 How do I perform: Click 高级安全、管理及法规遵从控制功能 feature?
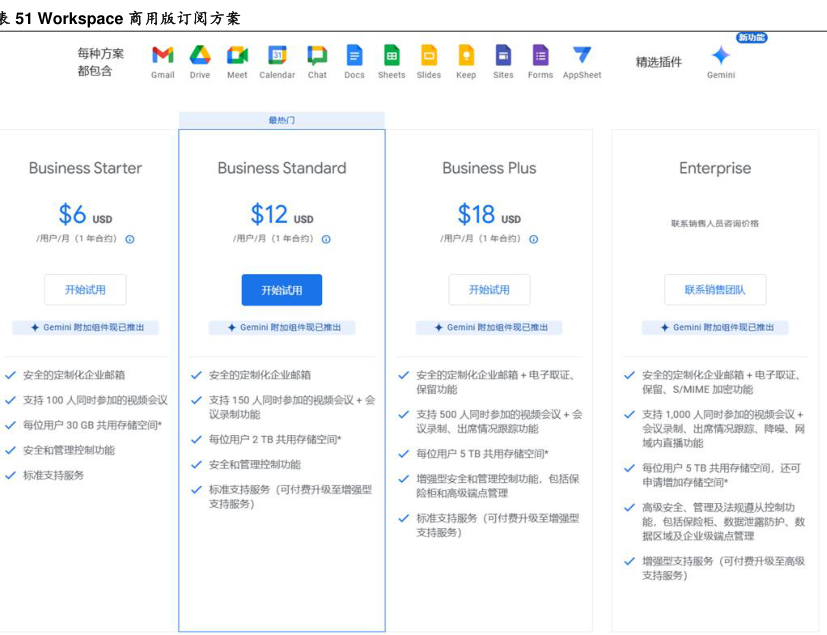tap(723, 522)
